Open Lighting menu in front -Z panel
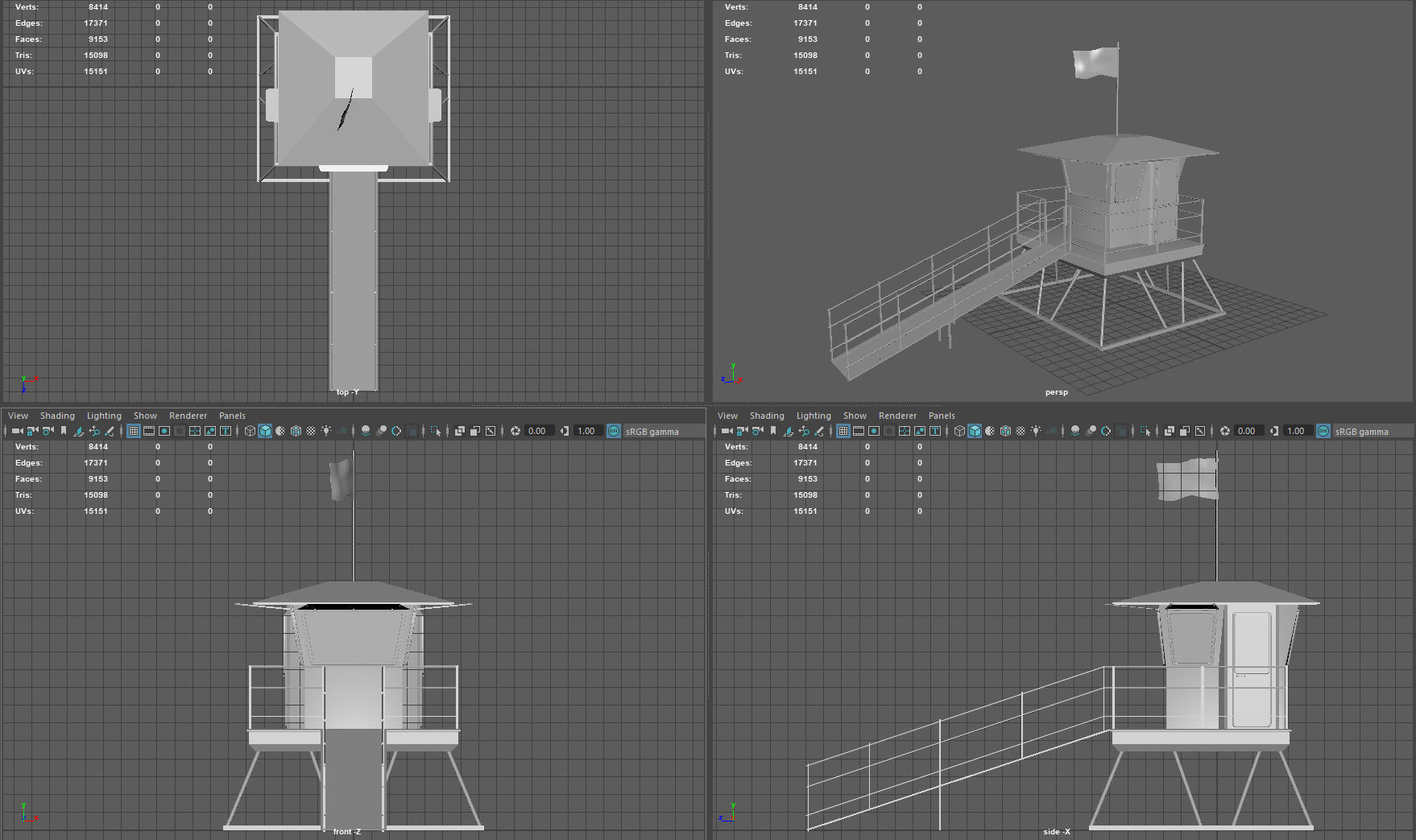Screen dimensions: 1416x840 point(104,416)
